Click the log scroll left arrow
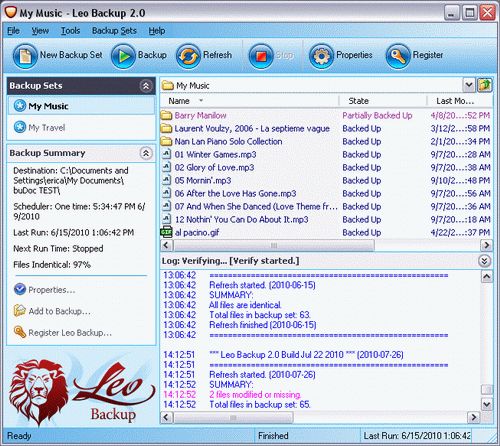This screenshot has width=500, height=446. [167, 417]
